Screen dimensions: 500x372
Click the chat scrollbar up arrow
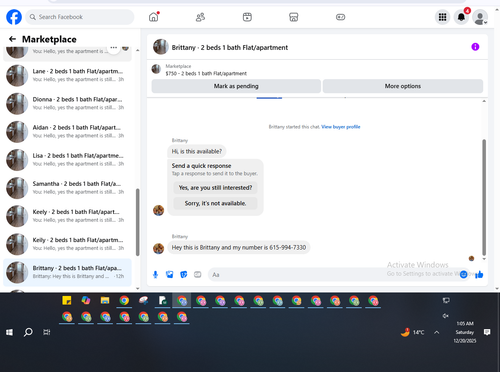(x=484, y=101)
